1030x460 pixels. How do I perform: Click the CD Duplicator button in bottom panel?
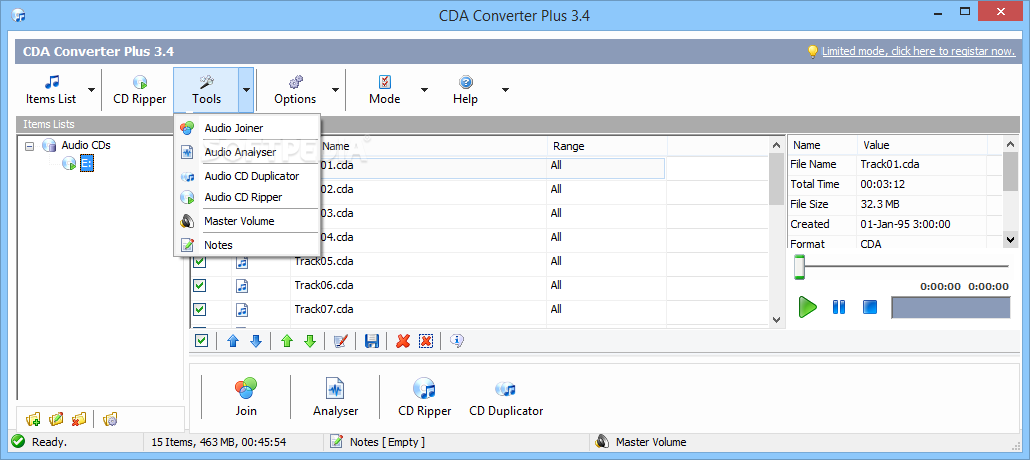coord(506,397)
